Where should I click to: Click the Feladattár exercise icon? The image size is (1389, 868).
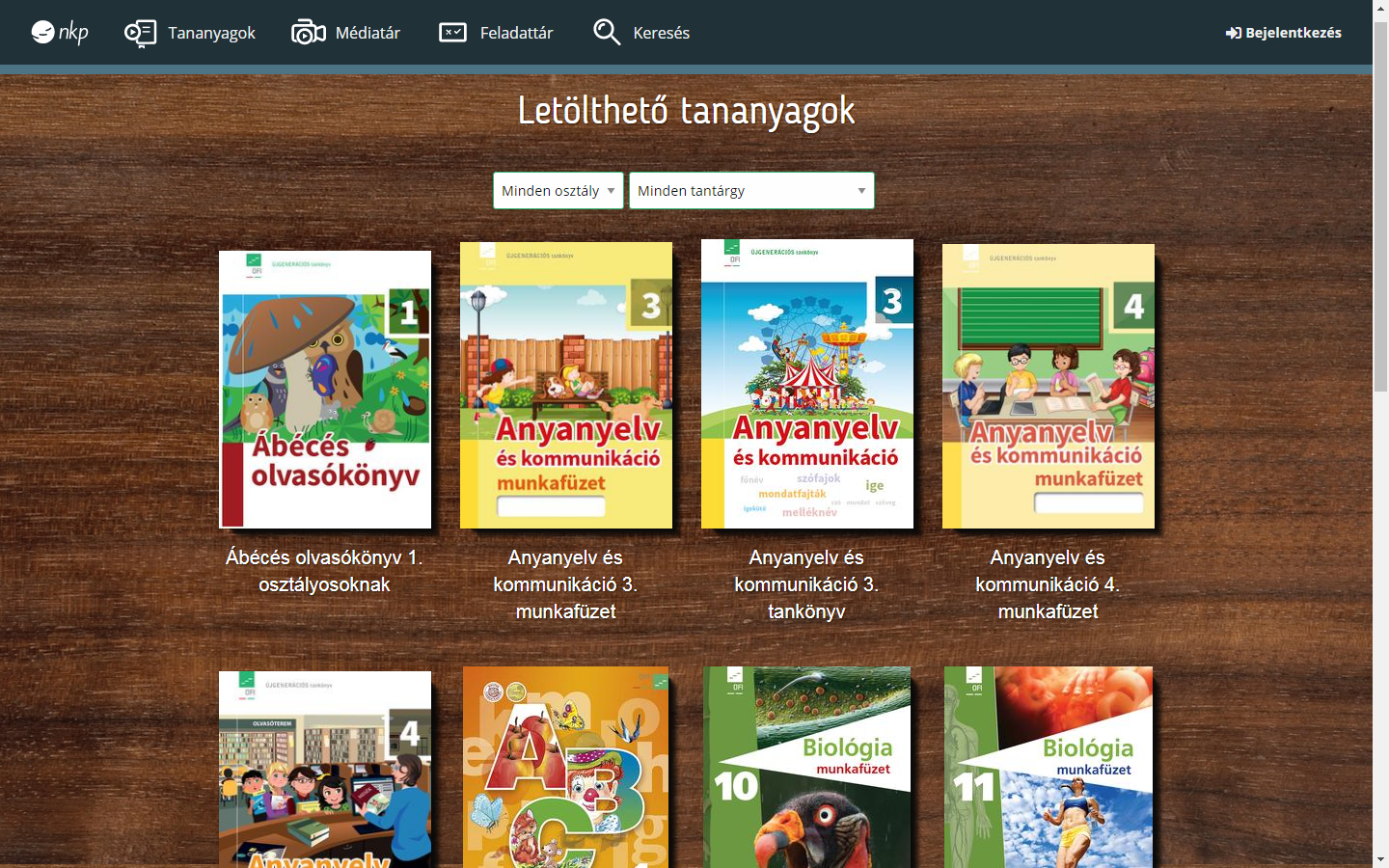(x=452, y=33)
